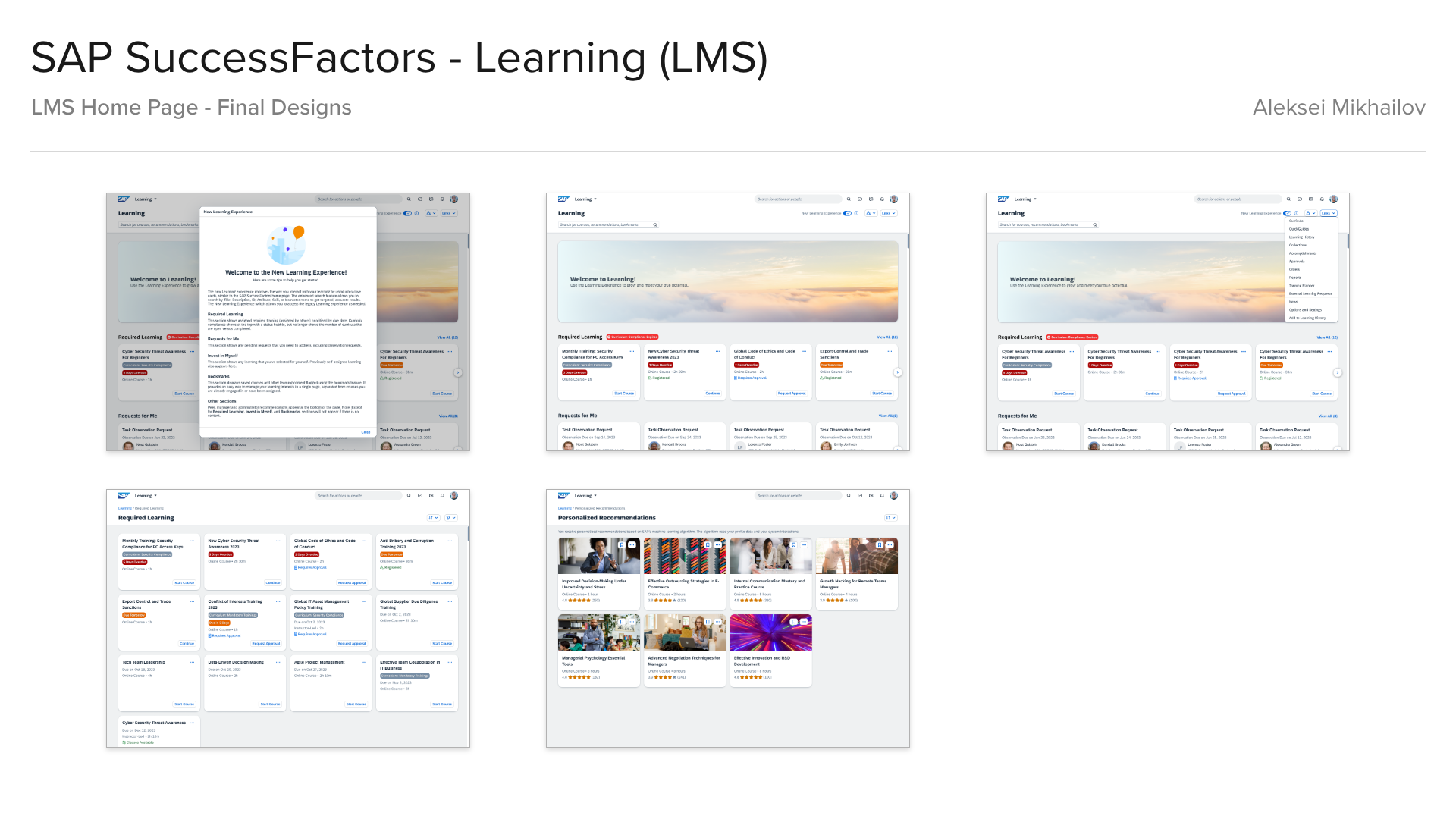Expand Learning module dropdown in Personalized Recommendations mockup
The image size is (1456, 819).
(x=585, y=495)
